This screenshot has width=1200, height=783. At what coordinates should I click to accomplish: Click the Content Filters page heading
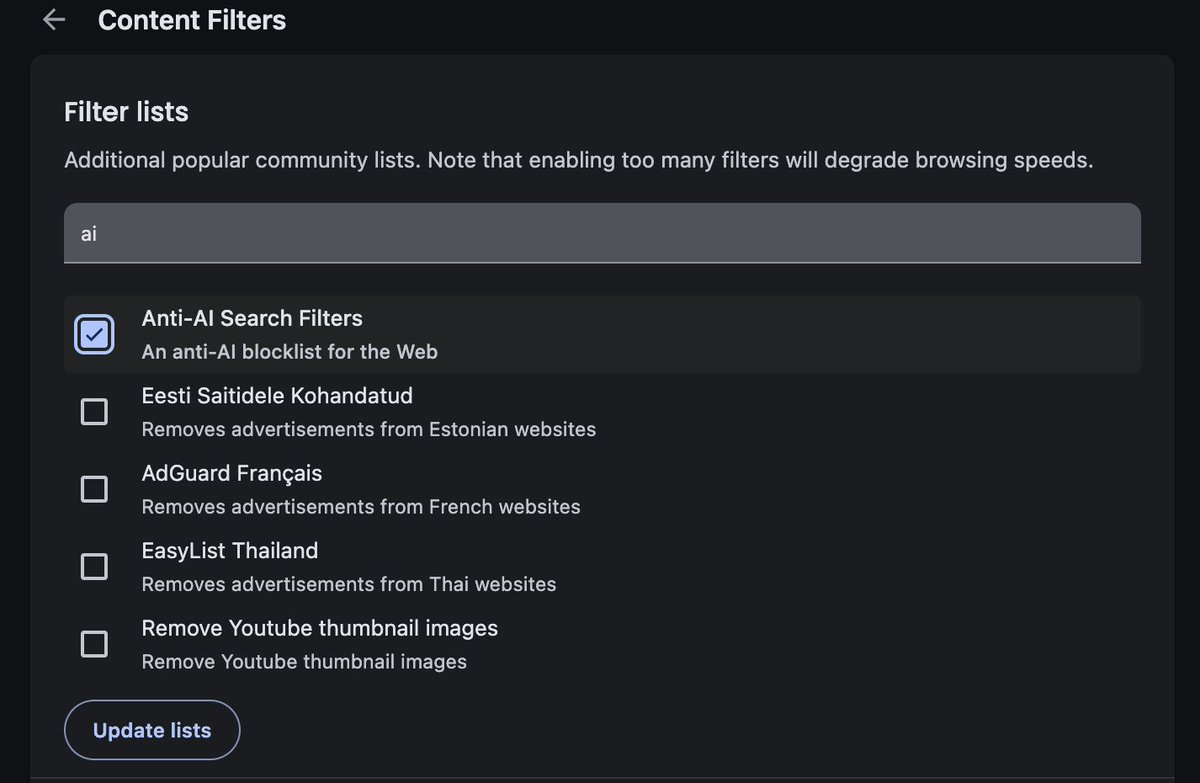[x=192, y=20]
